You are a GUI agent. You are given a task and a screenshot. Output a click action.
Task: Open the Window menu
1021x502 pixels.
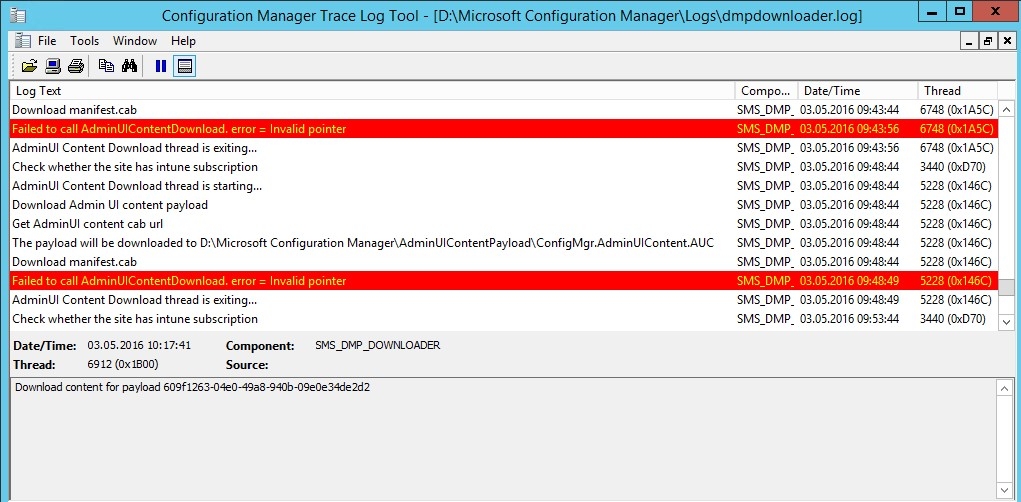(x=135, y=41)
